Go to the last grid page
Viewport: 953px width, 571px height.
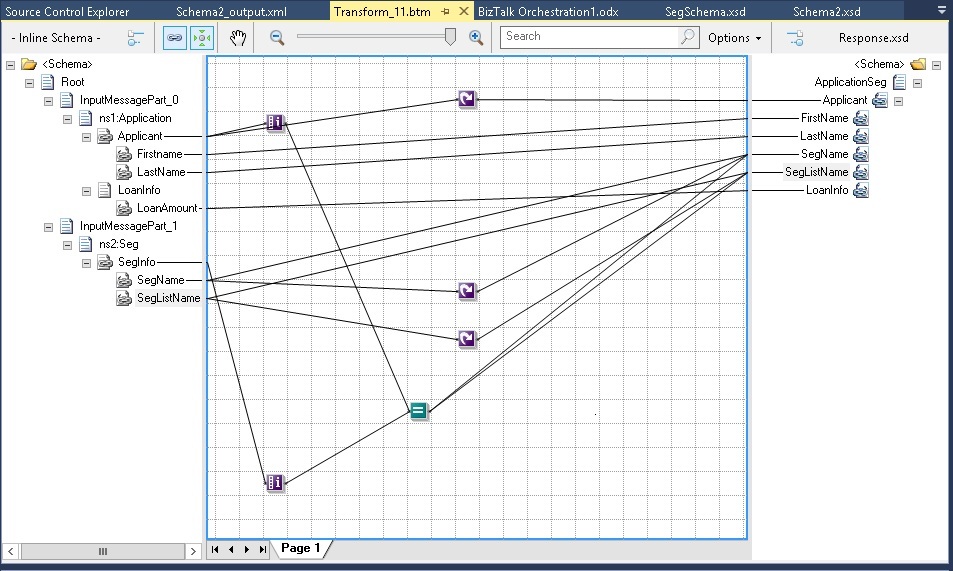tap(263, 549)
